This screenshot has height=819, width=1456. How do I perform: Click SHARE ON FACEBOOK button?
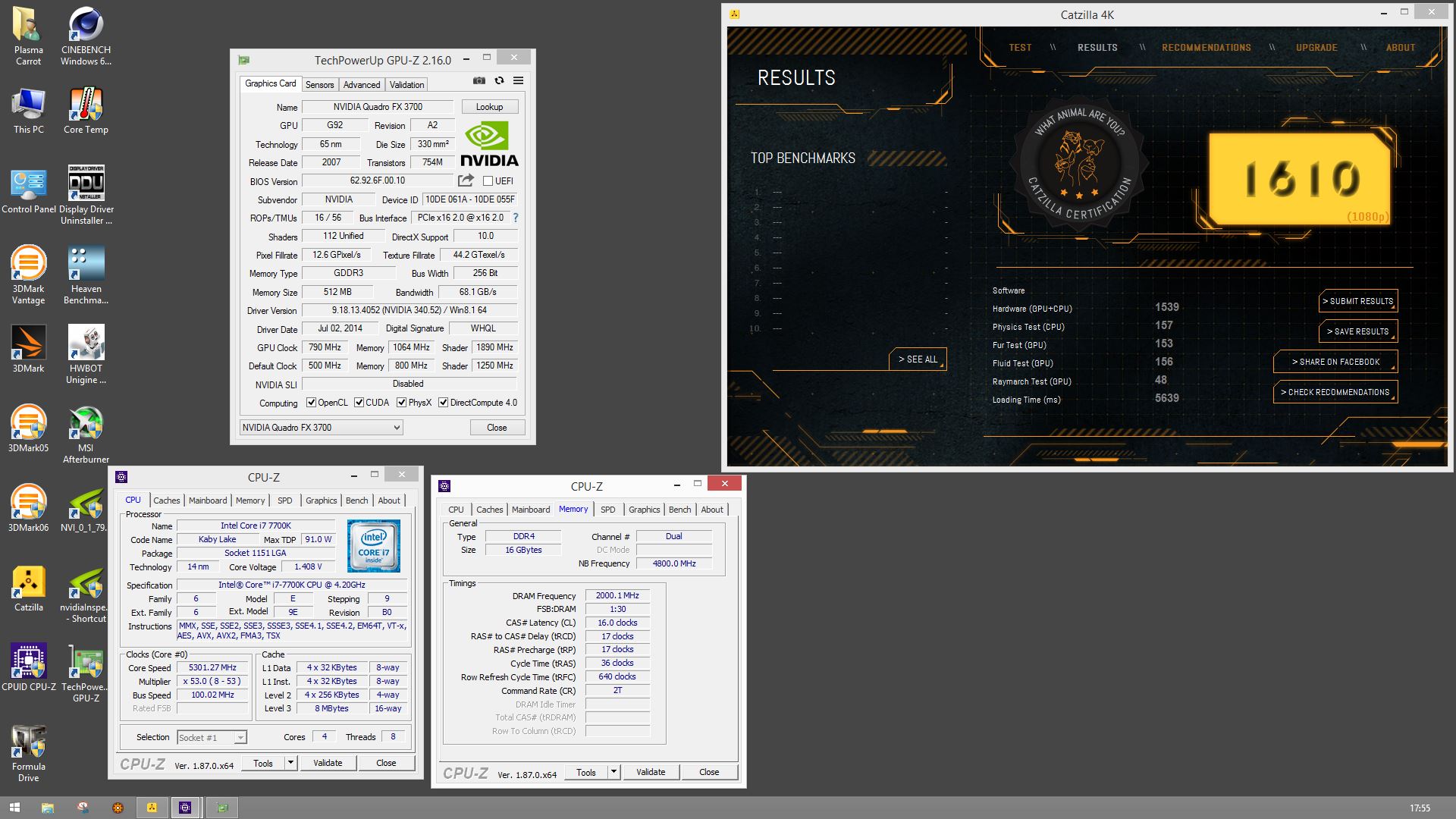coord(1335,362)
